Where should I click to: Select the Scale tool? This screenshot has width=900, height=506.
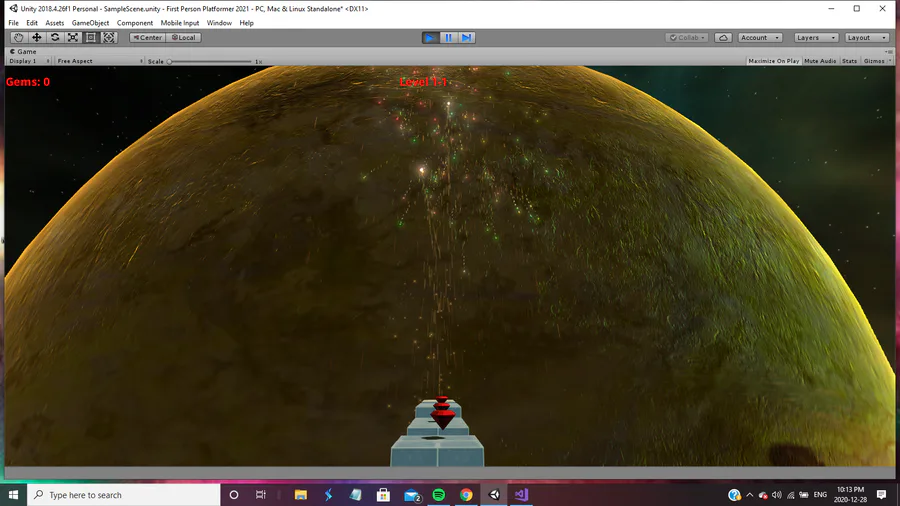point(73,37)
